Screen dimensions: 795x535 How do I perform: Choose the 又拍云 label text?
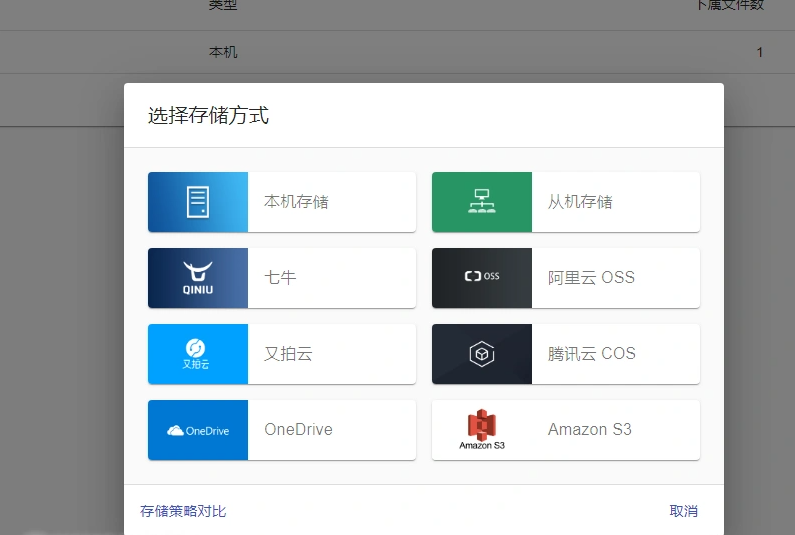[x=288, y=354]
